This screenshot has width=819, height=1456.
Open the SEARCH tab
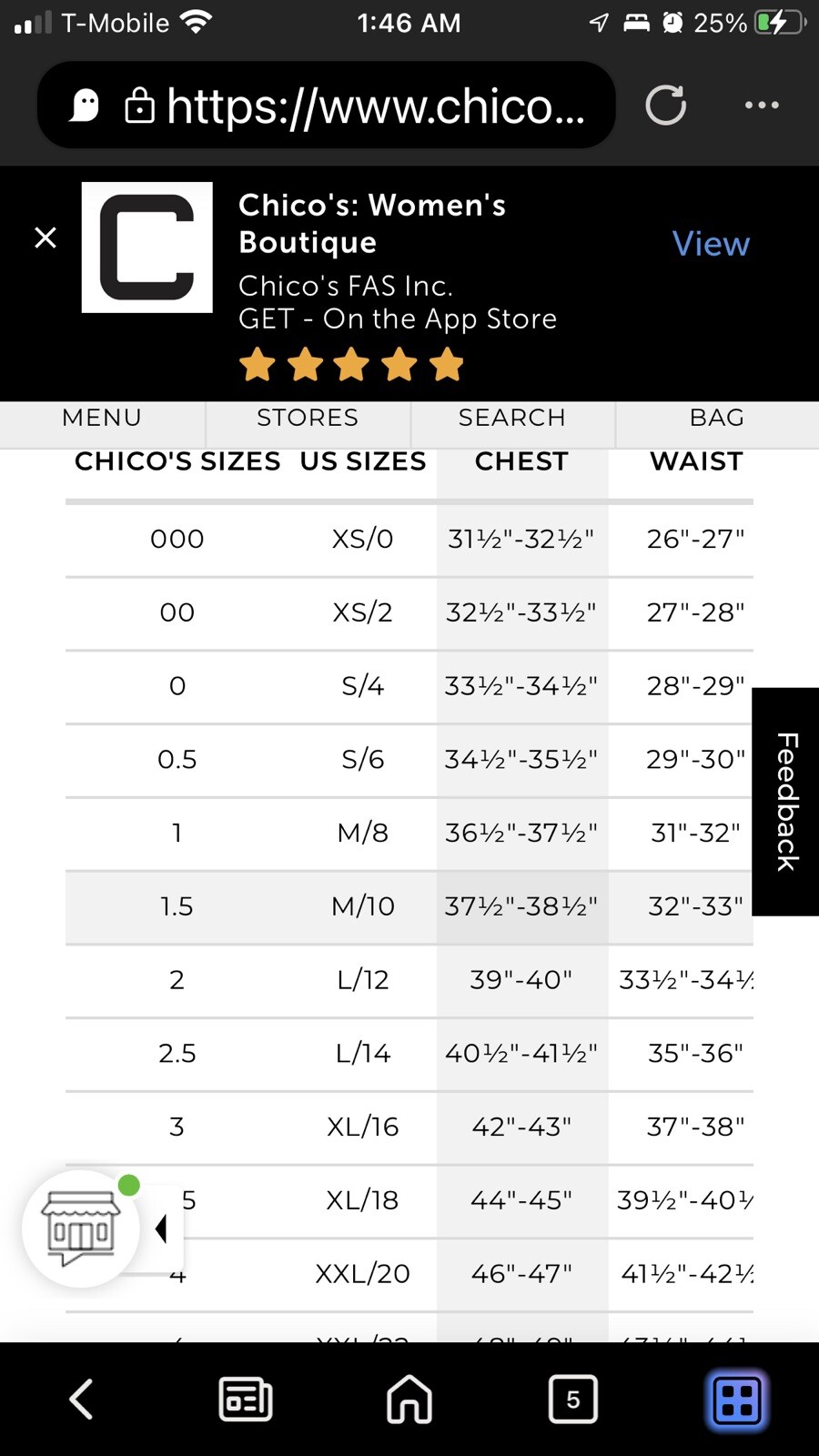tap(512, 418)
